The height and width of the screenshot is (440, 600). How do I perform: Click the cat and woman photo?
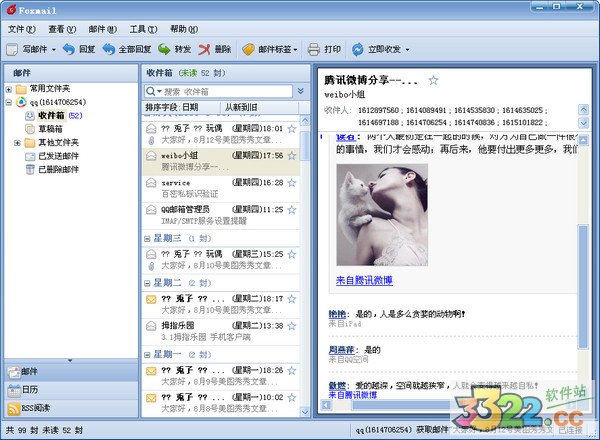(382, 215)
